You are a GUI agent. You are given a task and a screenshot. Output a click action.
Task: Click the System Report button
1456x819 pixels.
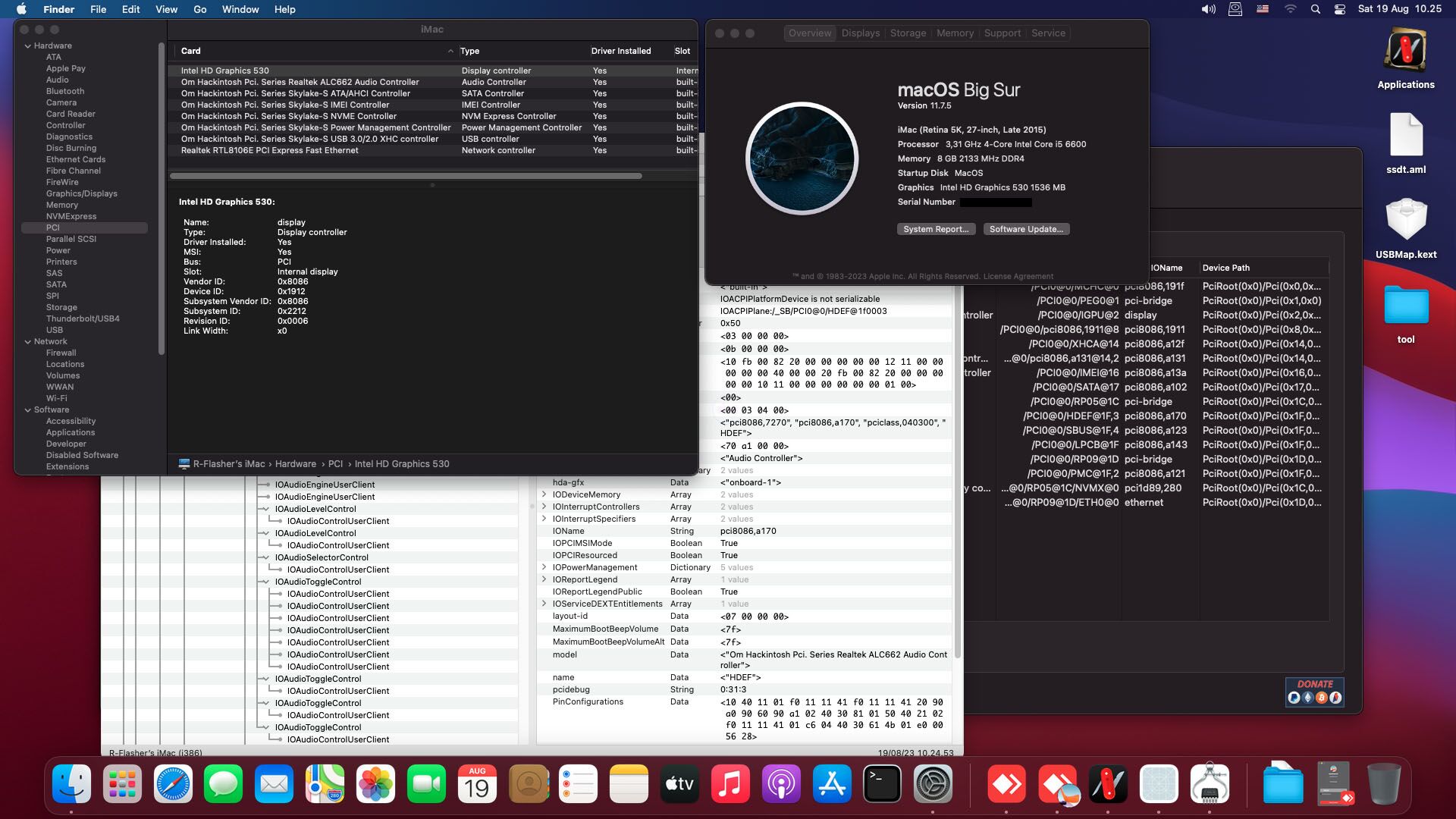click(936, 228)
